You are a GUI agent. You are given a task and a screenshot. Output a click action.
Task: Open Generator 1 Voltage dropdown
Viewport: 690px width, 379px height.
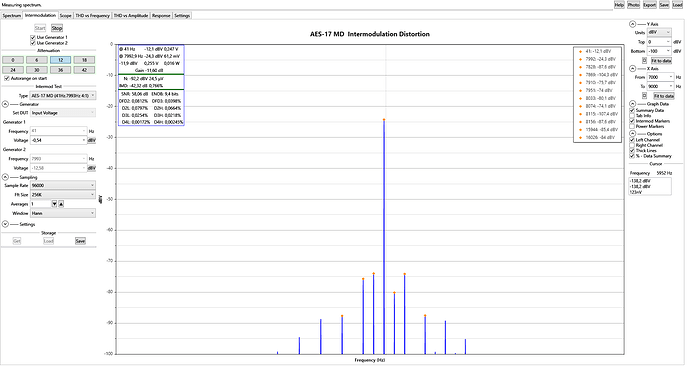(84, 140)
